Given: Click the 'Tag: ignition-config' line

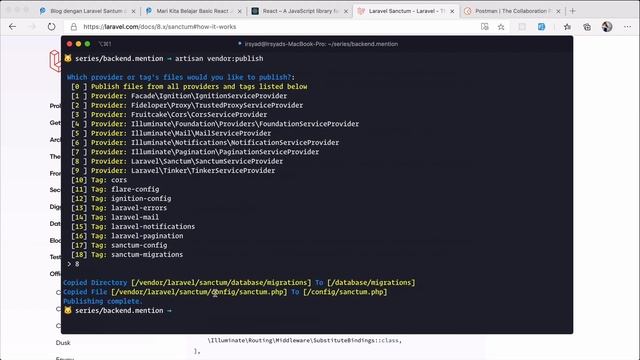Looking at the screenshot, I should (121, 198).
